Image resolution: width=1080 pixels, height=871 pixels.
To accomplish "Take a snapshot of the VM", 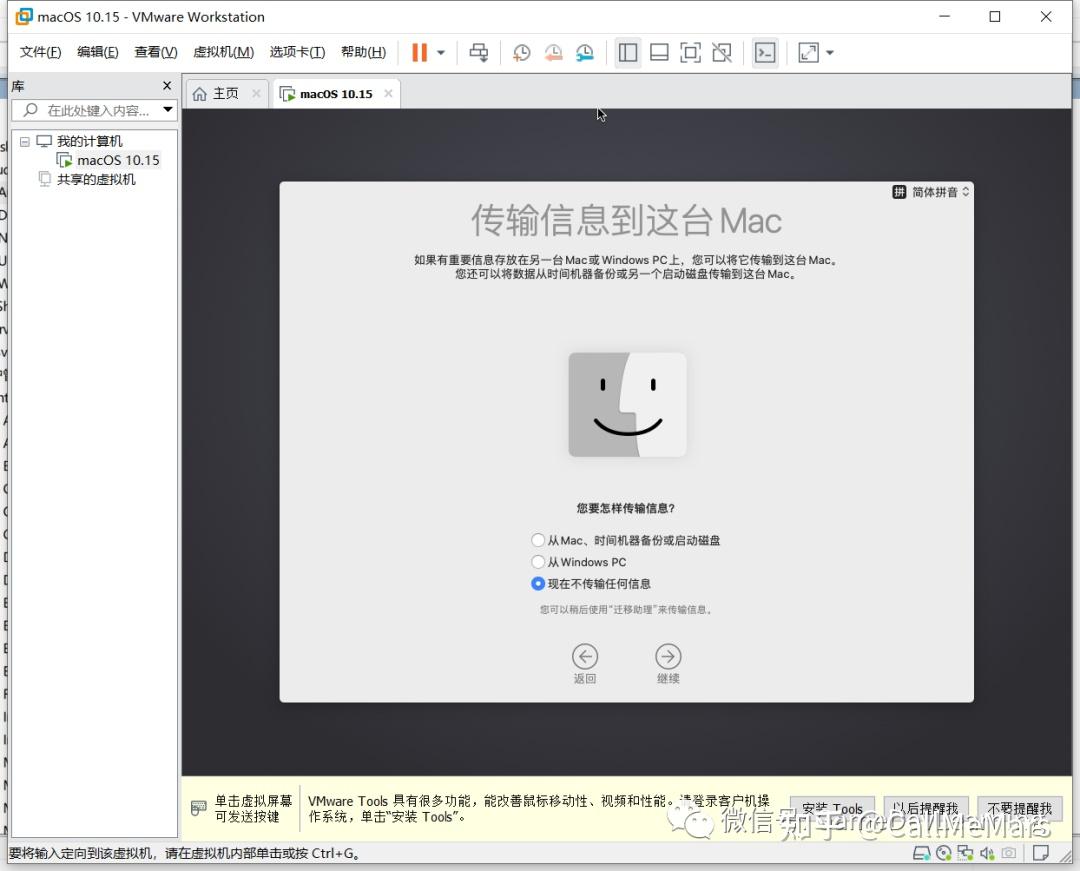I will (521, 52).
